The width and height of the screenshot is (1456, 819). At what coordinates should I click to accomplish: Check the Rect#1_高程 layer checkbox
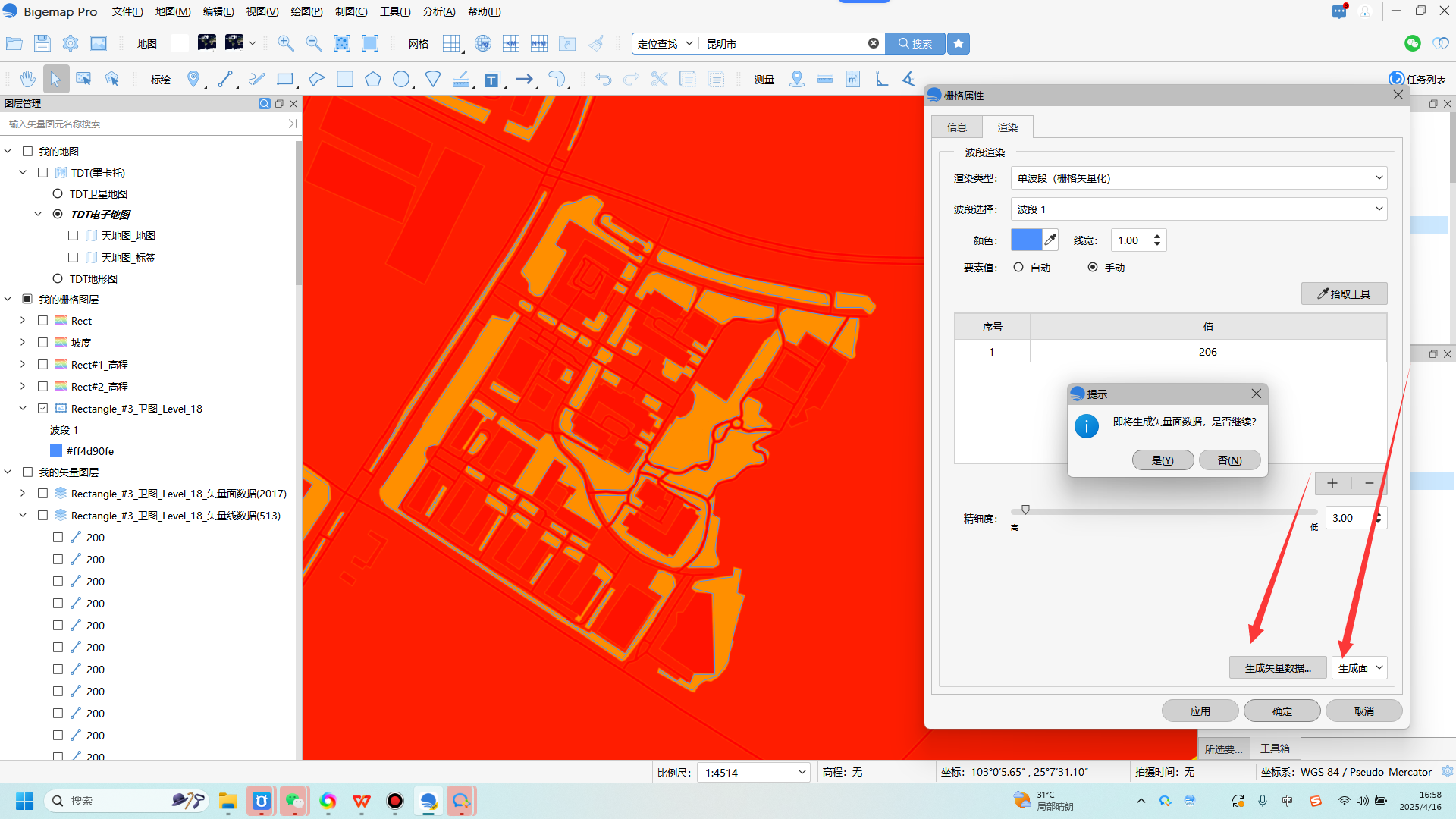pos(43,365)
